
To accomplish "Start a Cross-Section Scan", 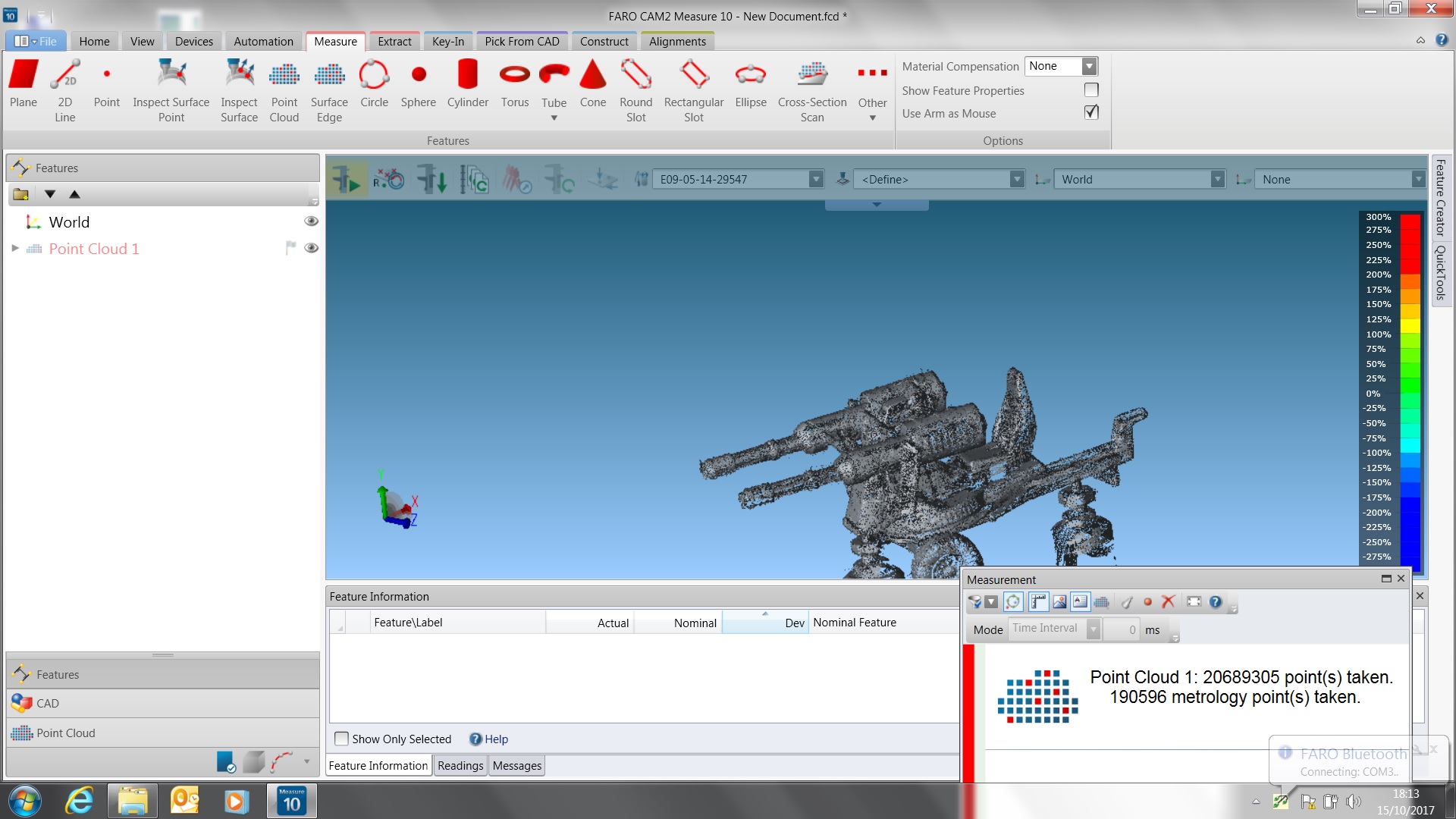I will pyautogui.click(x=812, y=90).
